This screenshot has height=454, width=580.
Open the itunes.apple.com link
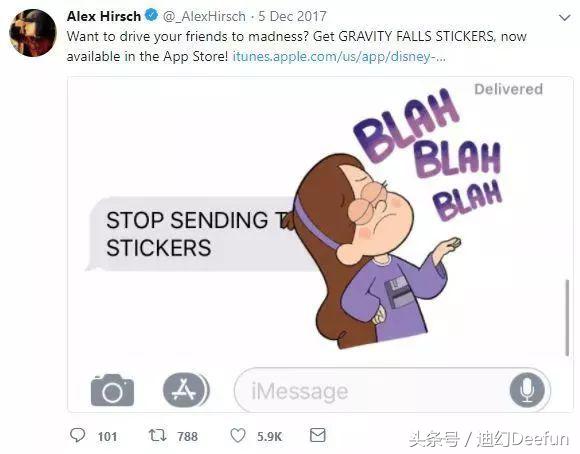click(339, 56)
